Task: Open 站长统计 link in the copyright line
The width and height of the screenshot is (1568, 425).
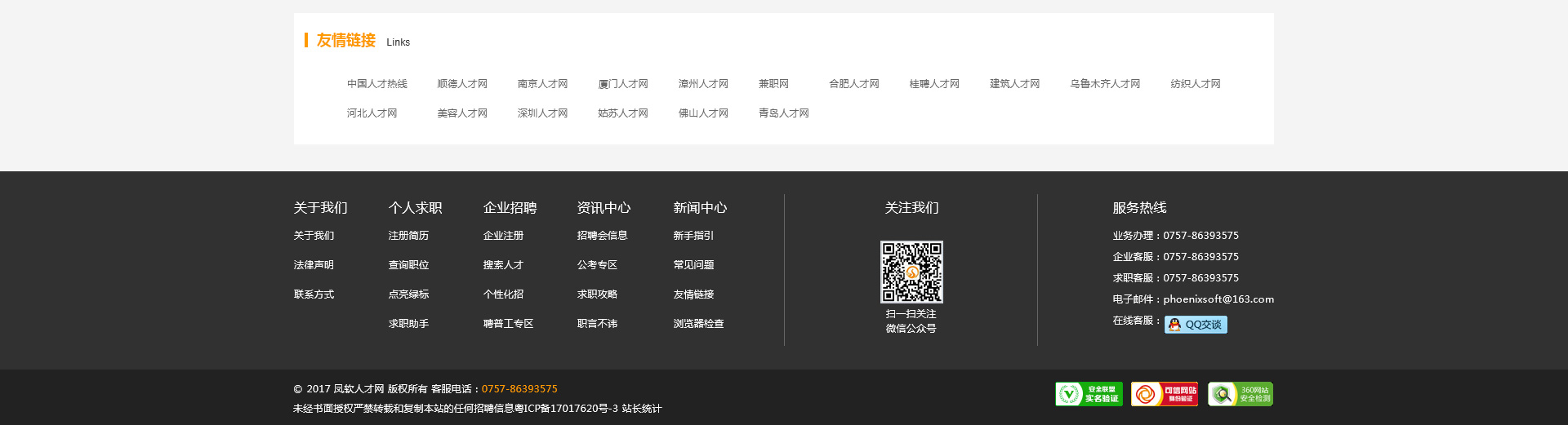Action: coord(641,409)
